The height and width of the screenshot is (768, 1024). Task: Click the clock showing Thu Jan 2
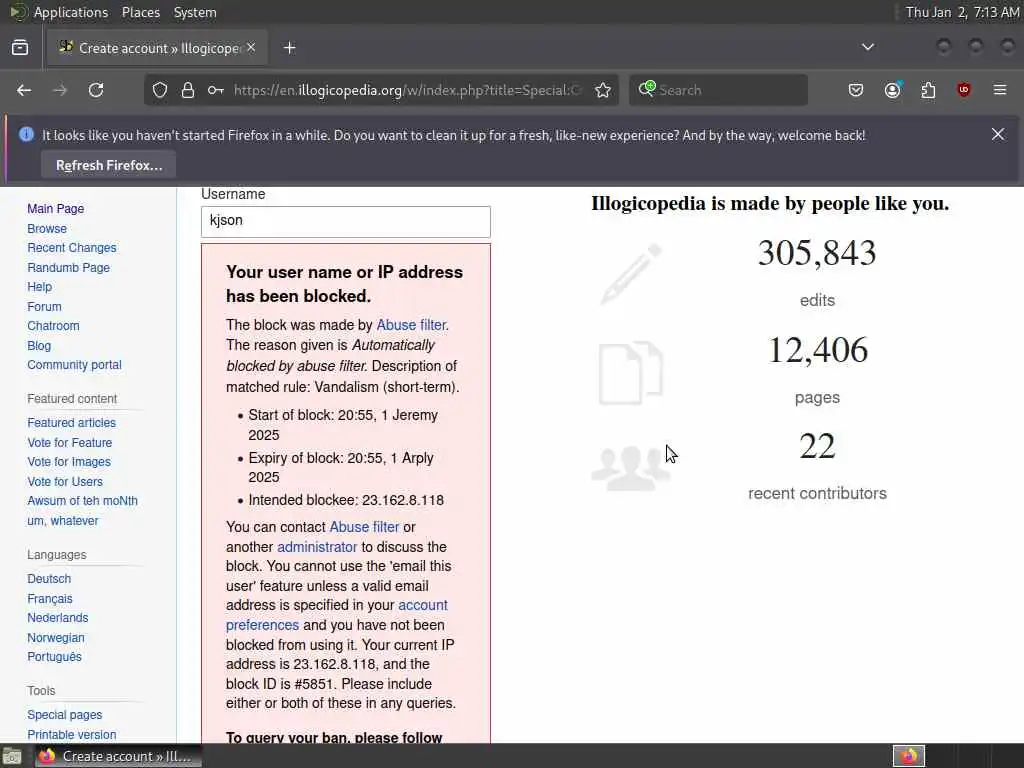click(961, 12)
